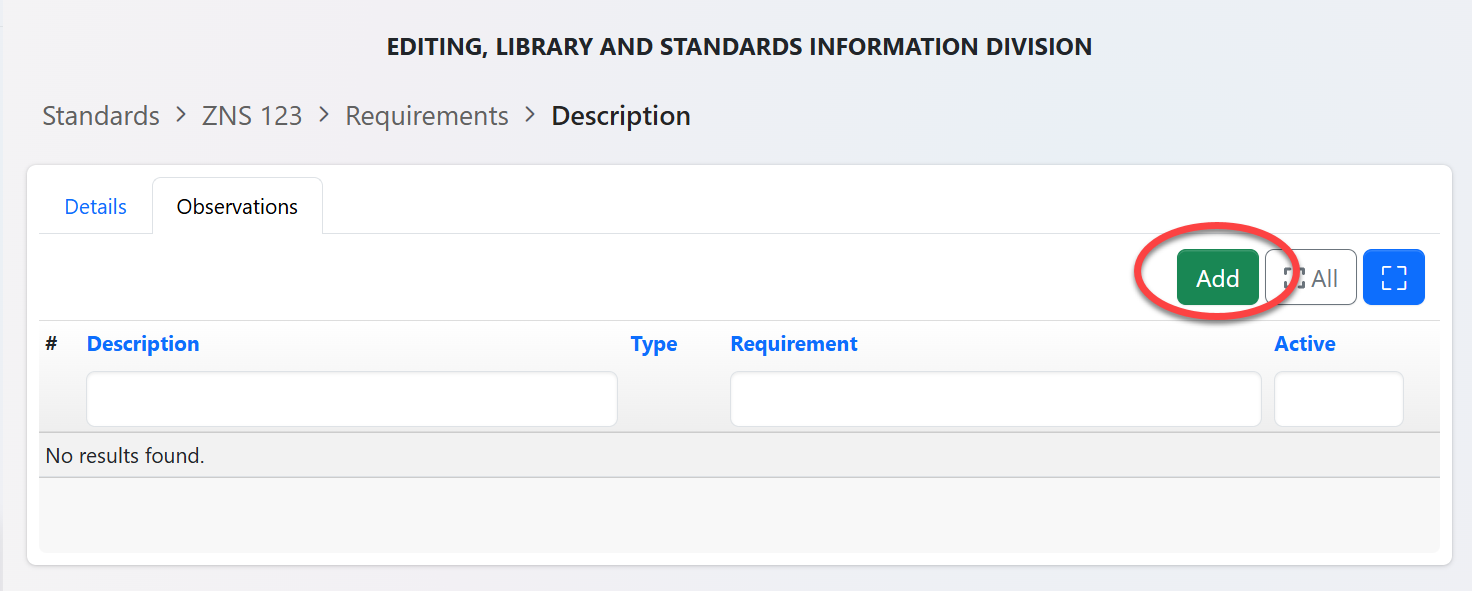
Task: Sort by the Type column header
Action: pyautogui.click(x=654, y=344)
